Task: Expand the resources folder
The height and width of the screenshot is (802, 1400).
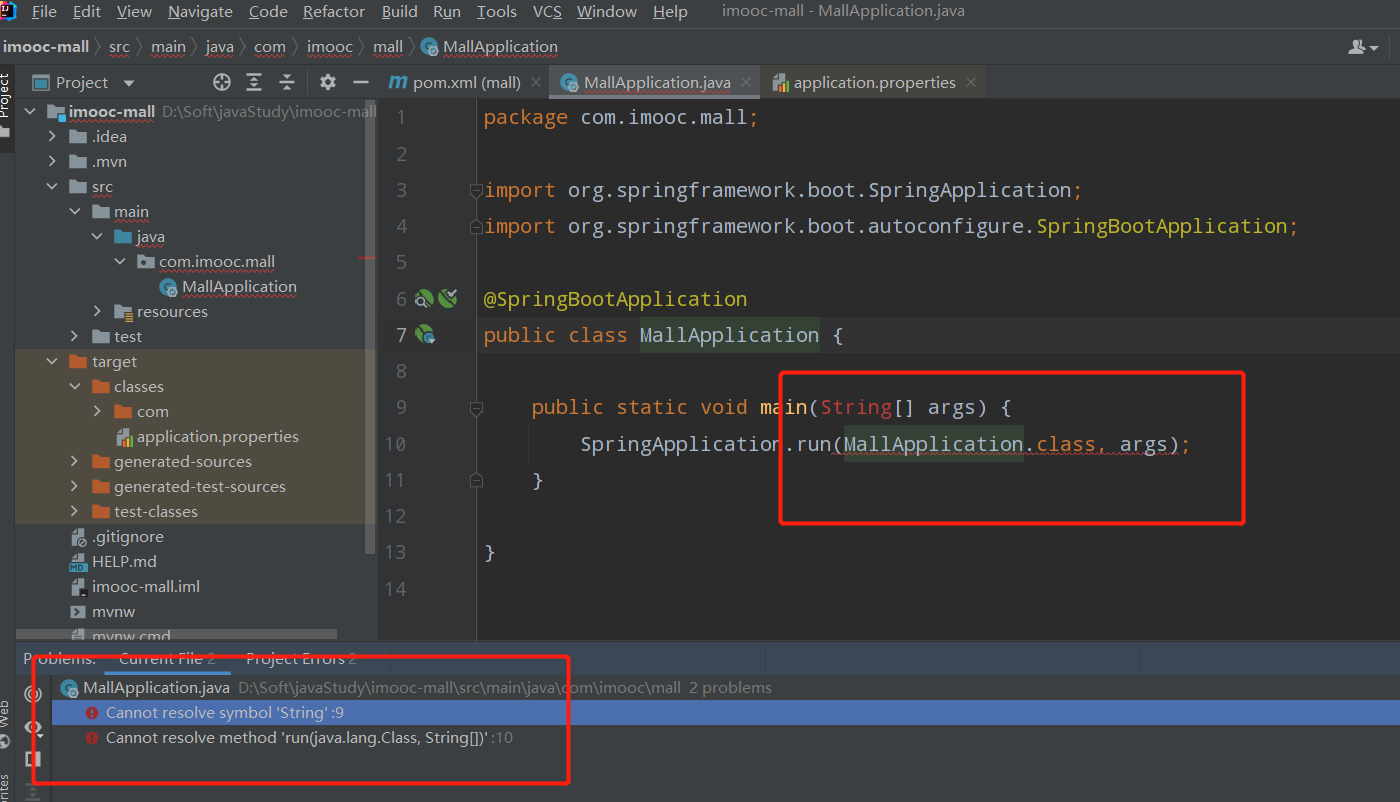Action: pos(97,311)
